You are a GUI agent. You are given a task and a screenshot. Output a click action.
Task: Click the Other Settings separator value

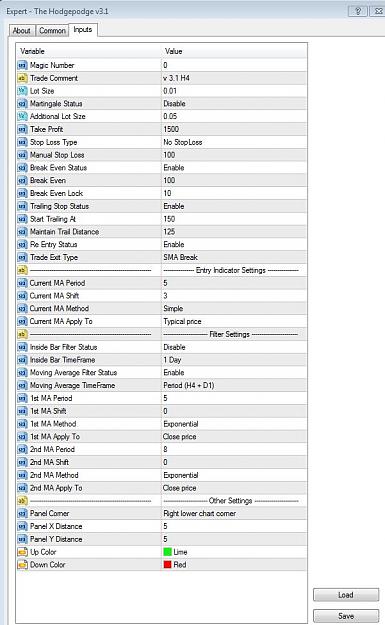point(231,501)
